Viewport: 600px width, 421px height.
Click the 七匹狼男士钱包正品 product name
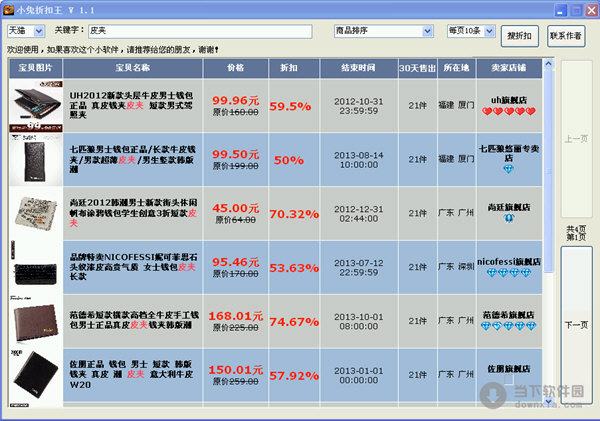click(x=133, y=159)
